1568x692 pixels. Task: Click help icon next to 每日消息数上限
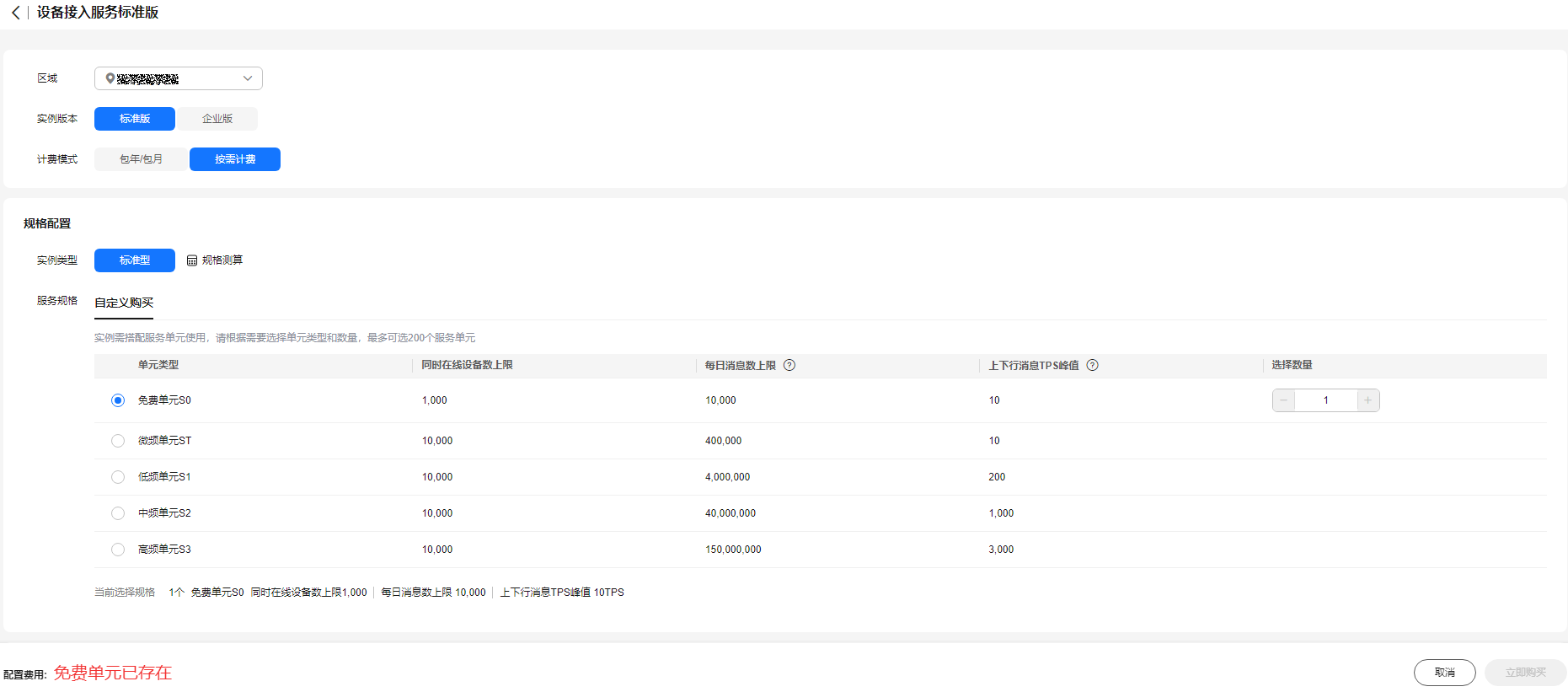point(789,365)
